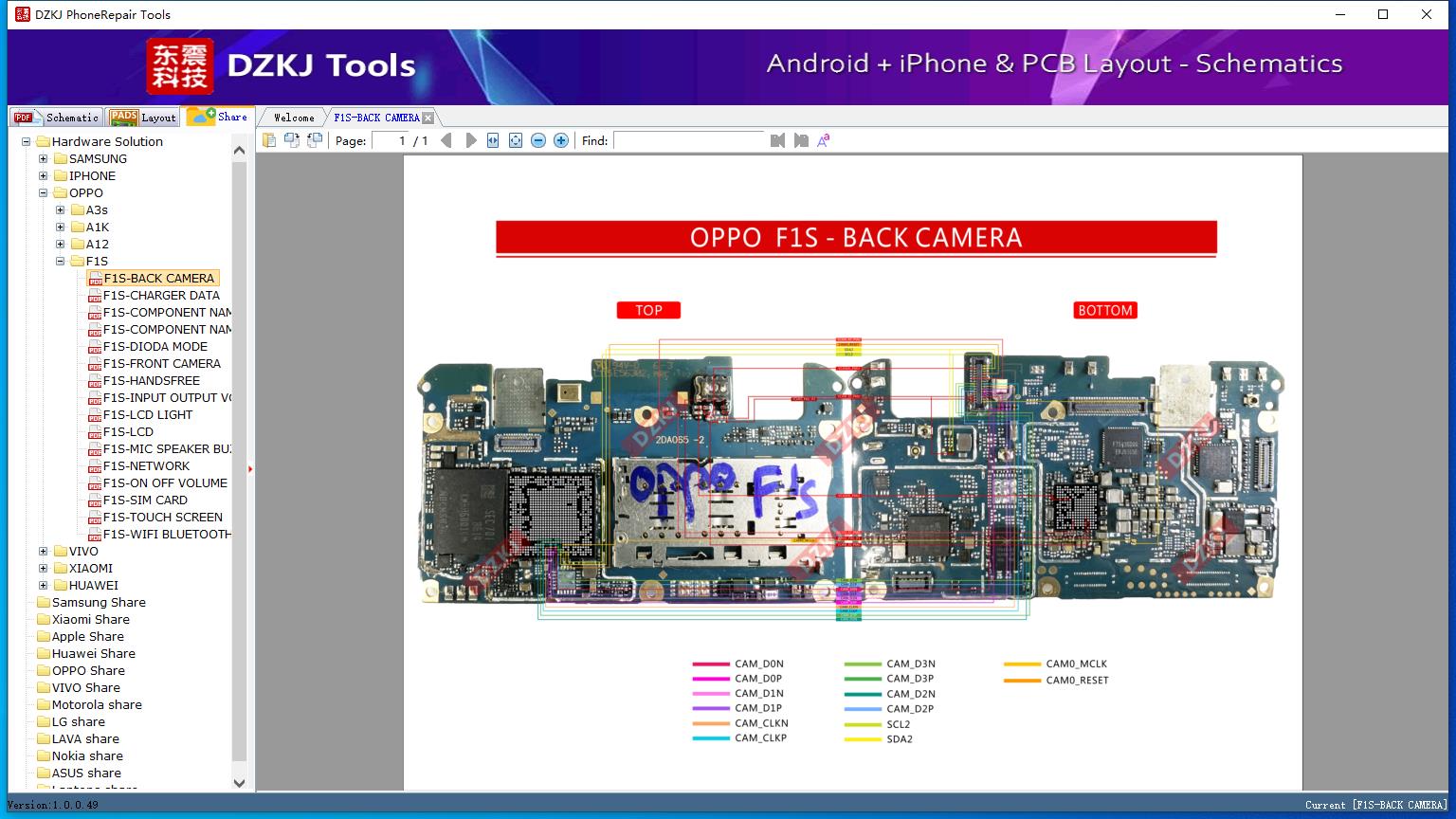Image resolution: width=1456 pixels, height=819 pixels.
Task: Collapse the F1S folder node
Action: pyautogui.click(x=61, y=261)
